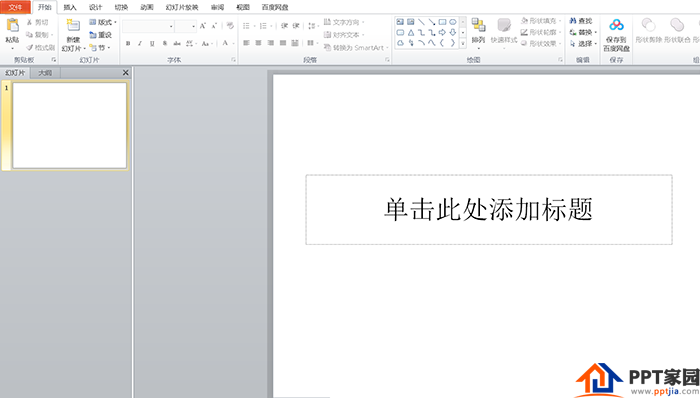Screen dimensions: 700x398
Task: Close the slides thumbnail pane
Action: (x=125, y=72)
